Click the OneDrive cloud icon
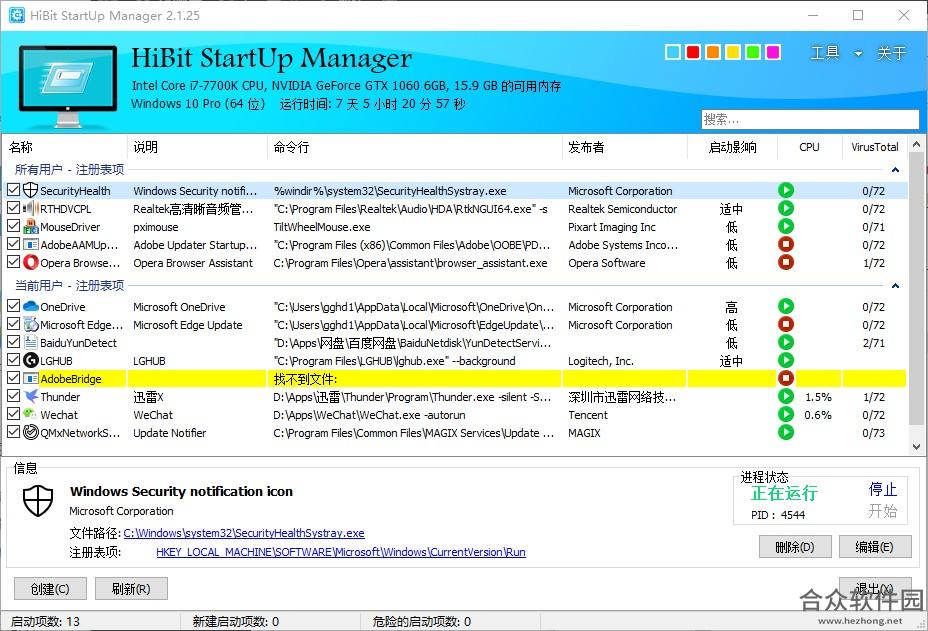 [31, 307]
